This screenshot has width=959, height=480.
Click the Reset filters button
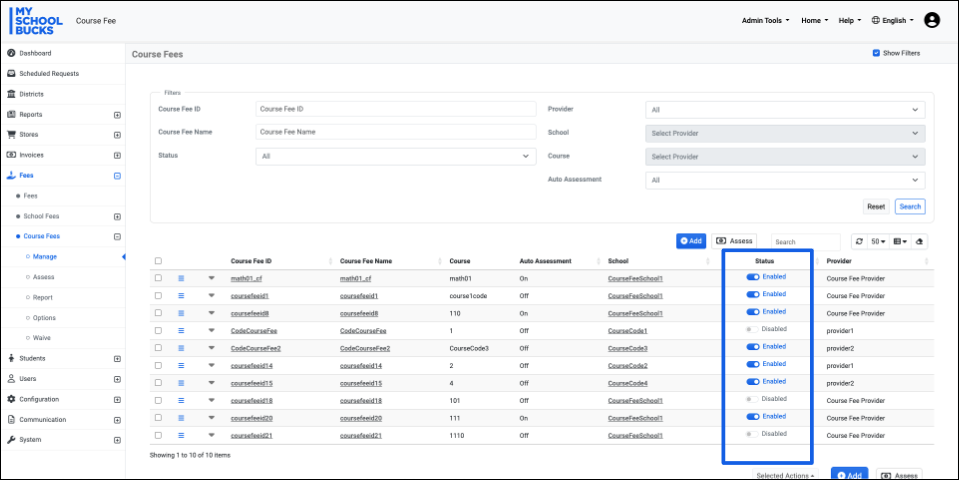point(876,207)
